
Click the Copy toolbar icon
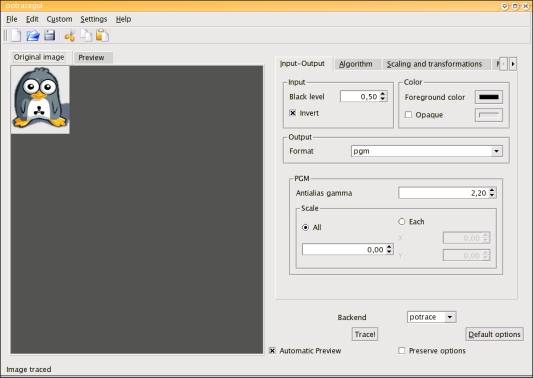[86, 35]
